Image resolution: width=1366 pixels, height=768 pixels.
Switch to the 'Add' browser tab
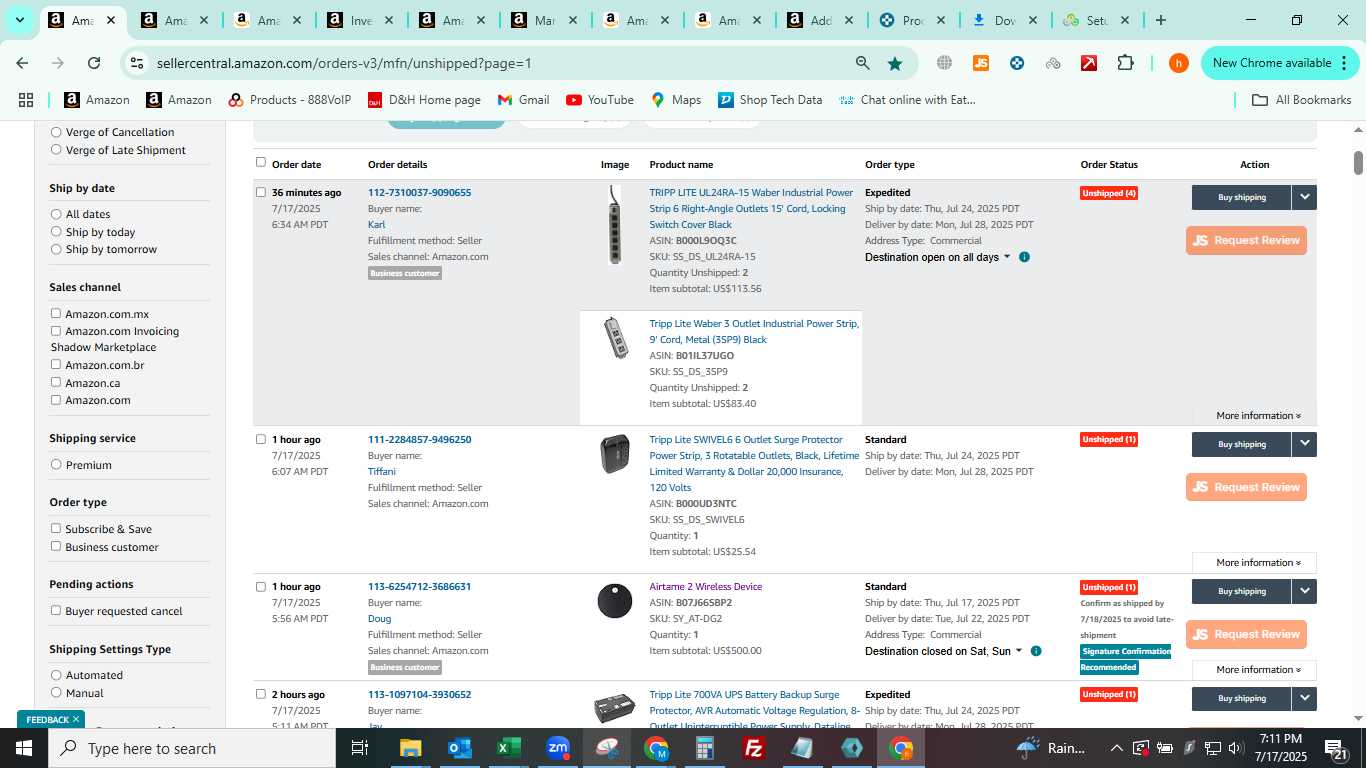821,20
